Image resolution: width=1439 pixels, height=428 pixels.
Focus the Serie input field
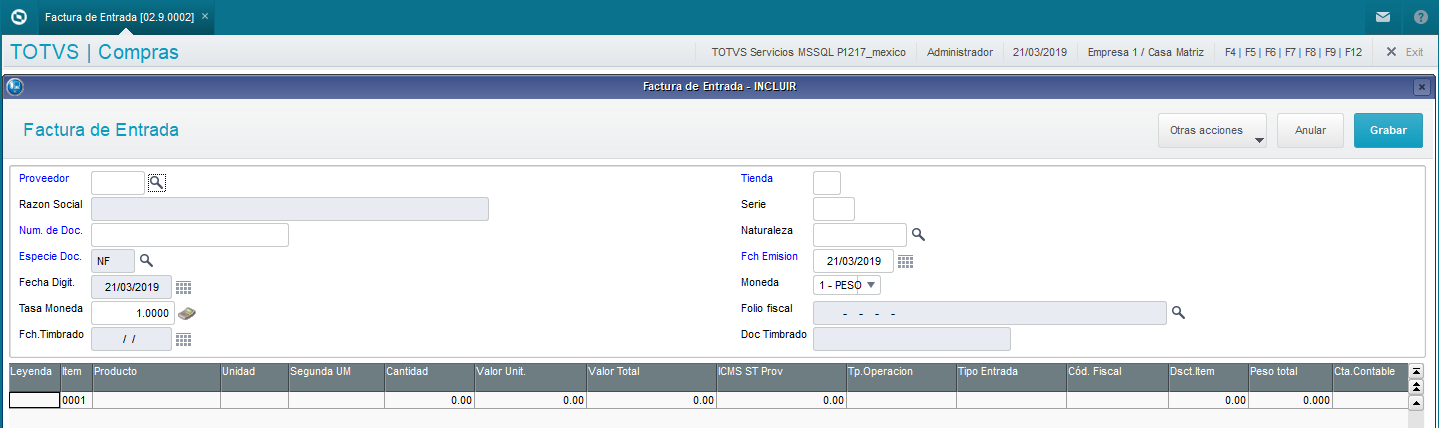834,208
